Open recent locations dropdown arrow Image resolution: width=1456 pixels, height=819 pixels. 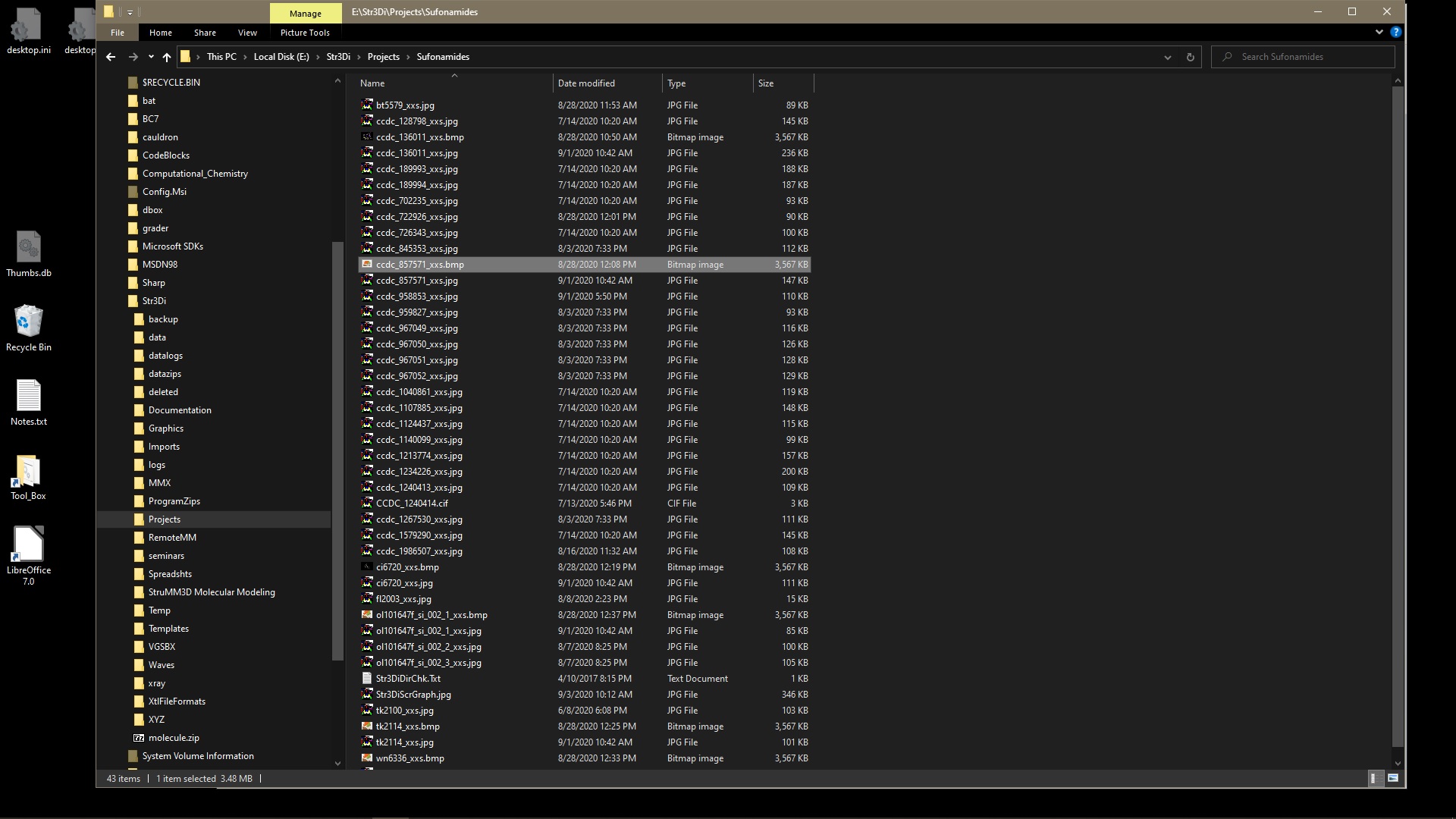click(x=151, y=57)
